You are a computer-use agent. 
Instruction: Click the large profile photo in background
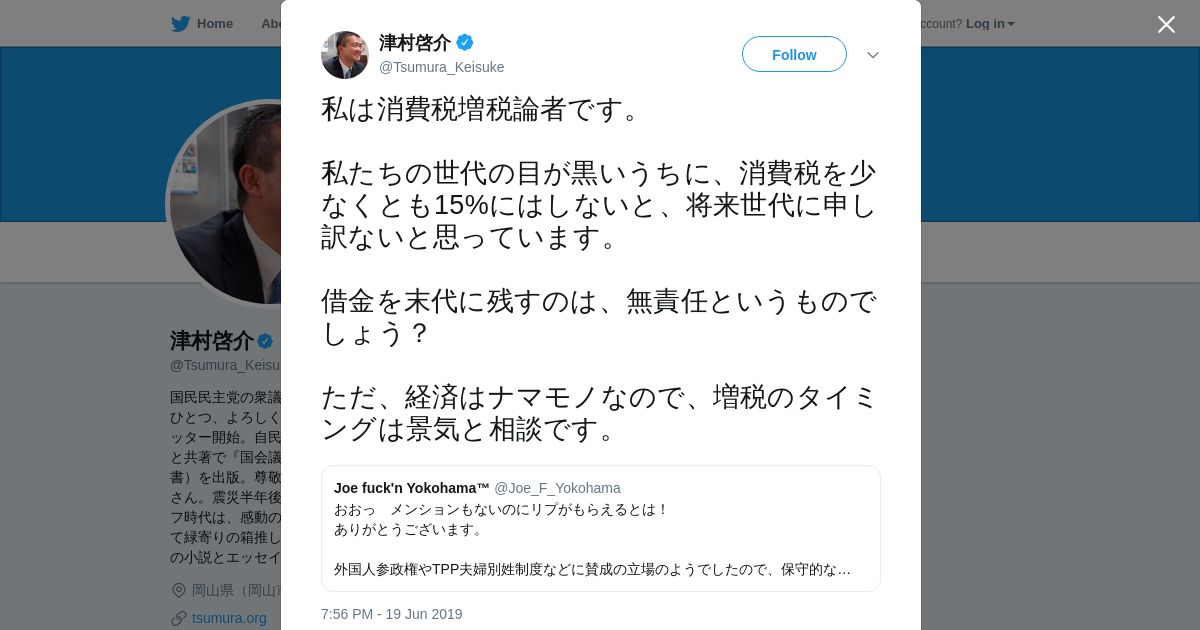226,204
